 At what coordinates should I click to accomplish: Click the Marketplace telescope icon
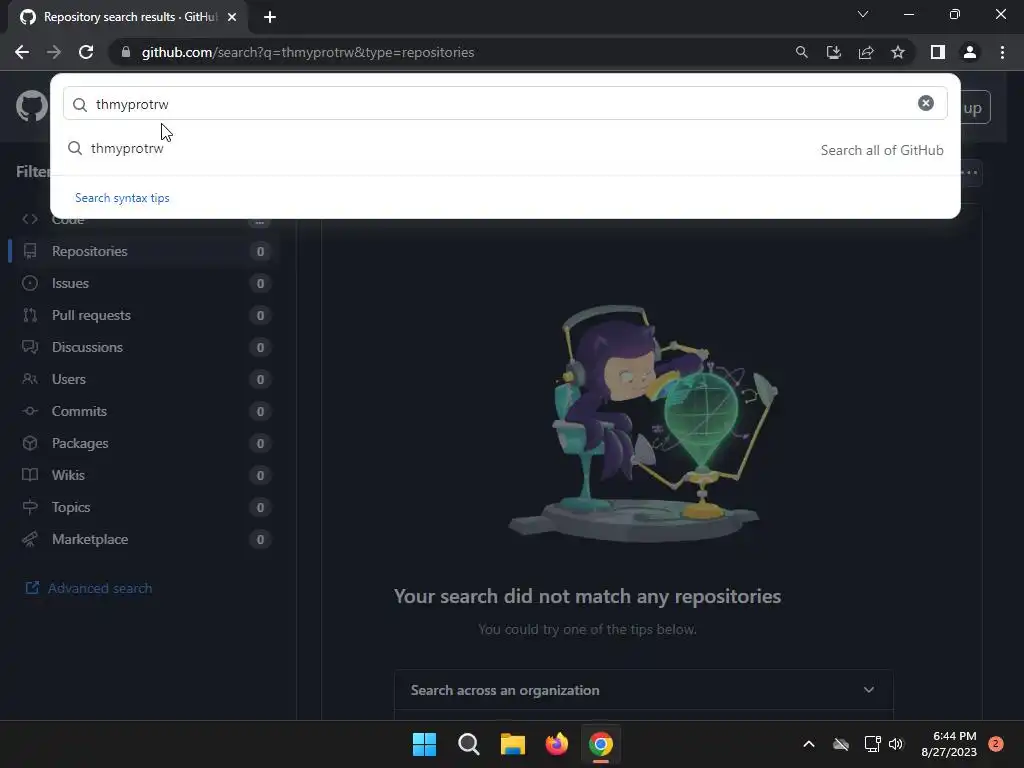(30, 539)
